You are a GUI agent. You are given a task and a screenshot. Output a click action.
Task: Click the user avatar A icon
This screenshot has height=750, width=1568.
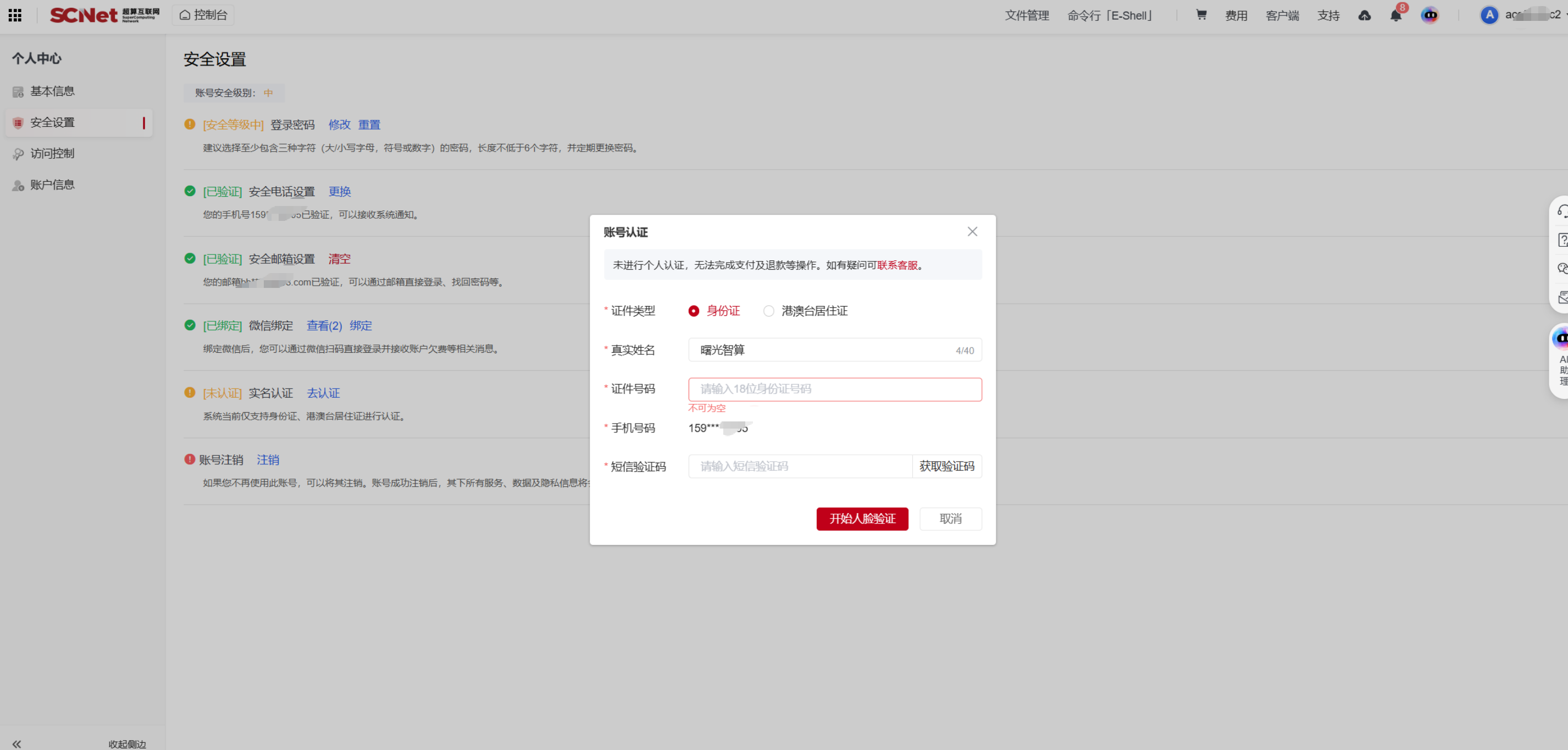click(1489, 15)
